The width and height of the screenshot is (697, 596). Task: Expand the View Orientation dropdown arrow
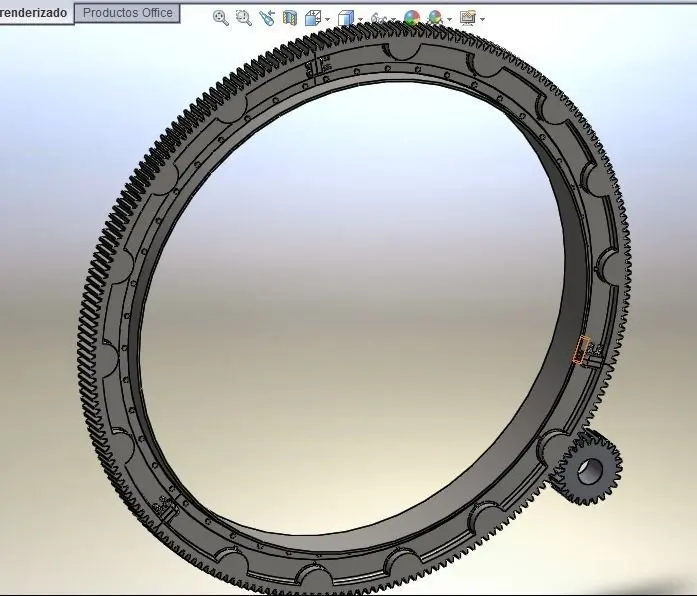[x=328, y=19]
